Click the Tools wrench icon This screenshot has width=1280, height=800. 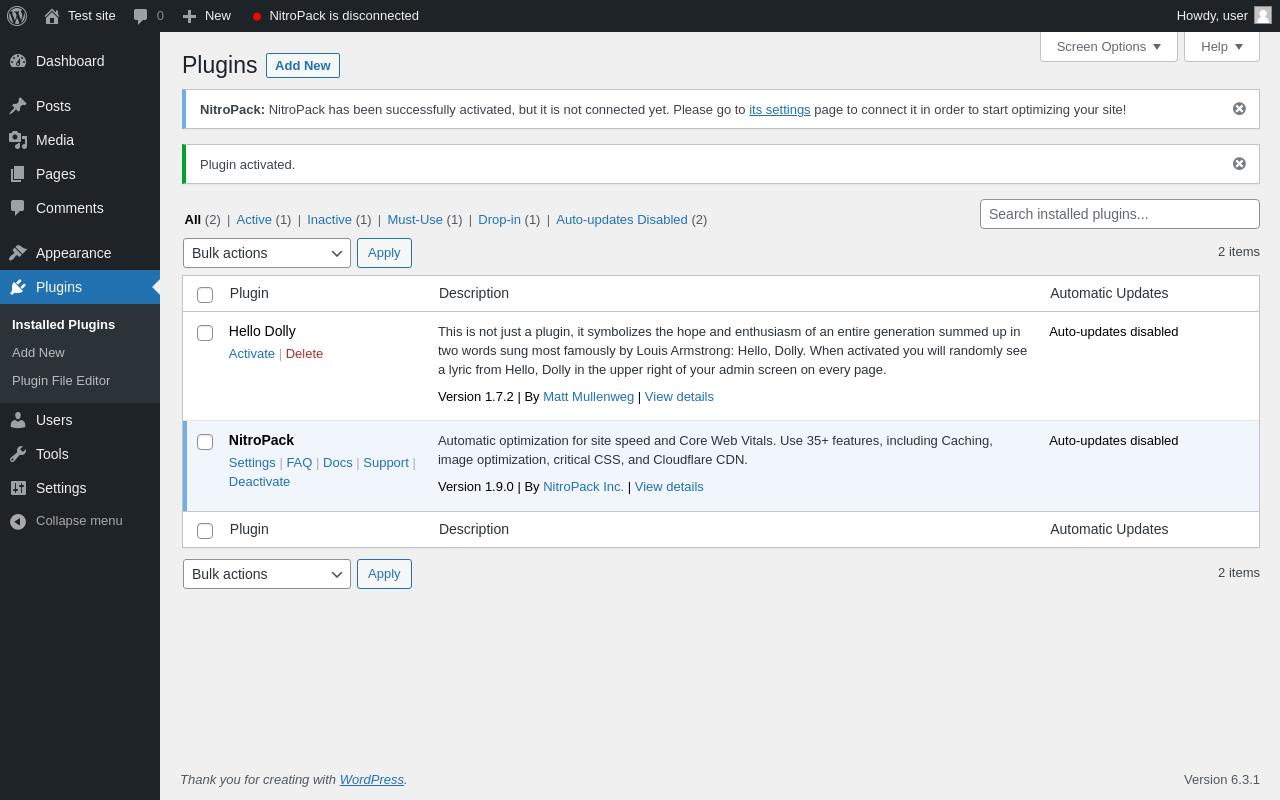pos(18,454)
